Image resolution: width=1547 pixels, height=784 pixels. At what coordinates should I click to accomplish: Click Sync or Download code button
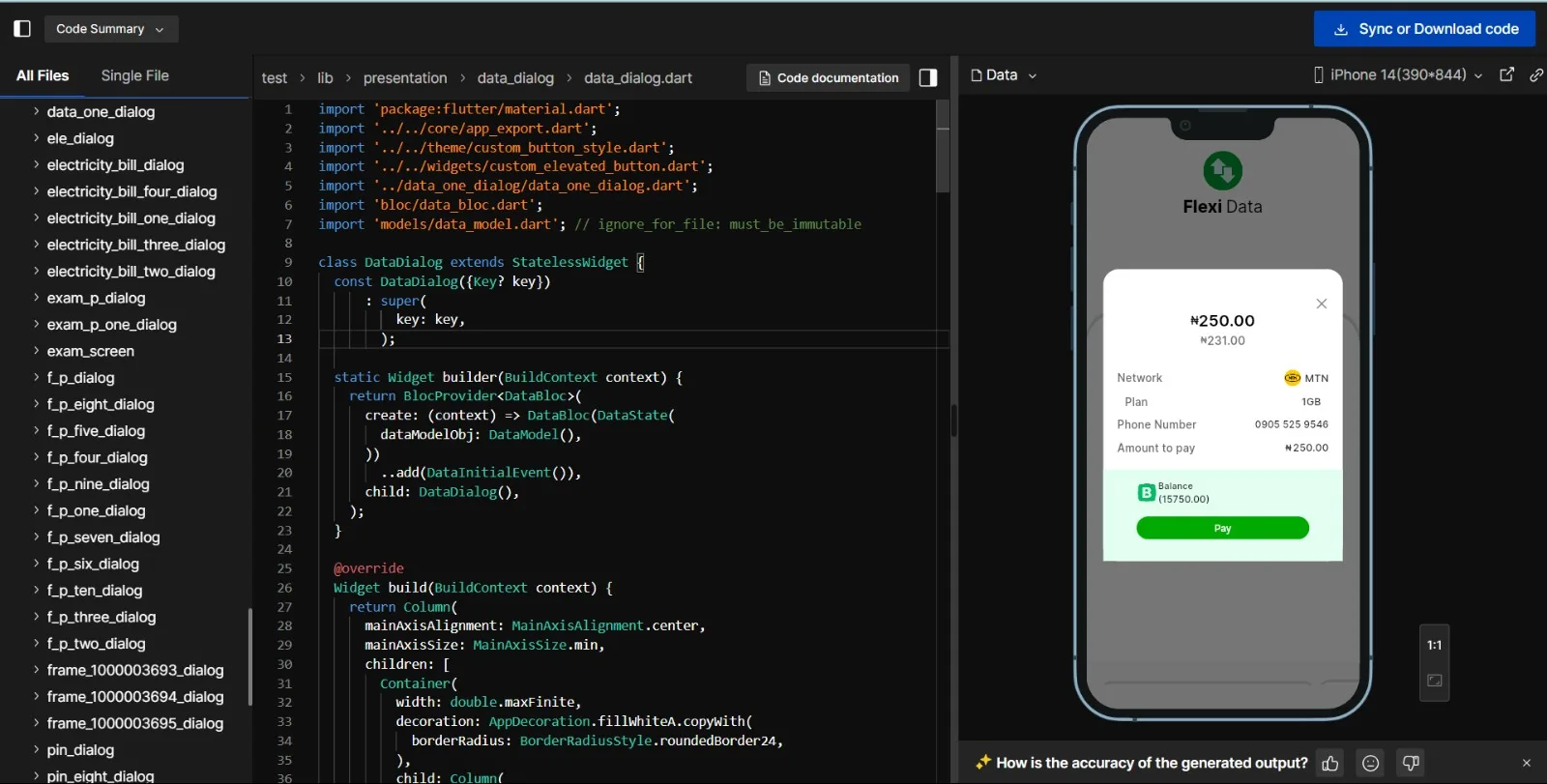(x=1424, y=29)
